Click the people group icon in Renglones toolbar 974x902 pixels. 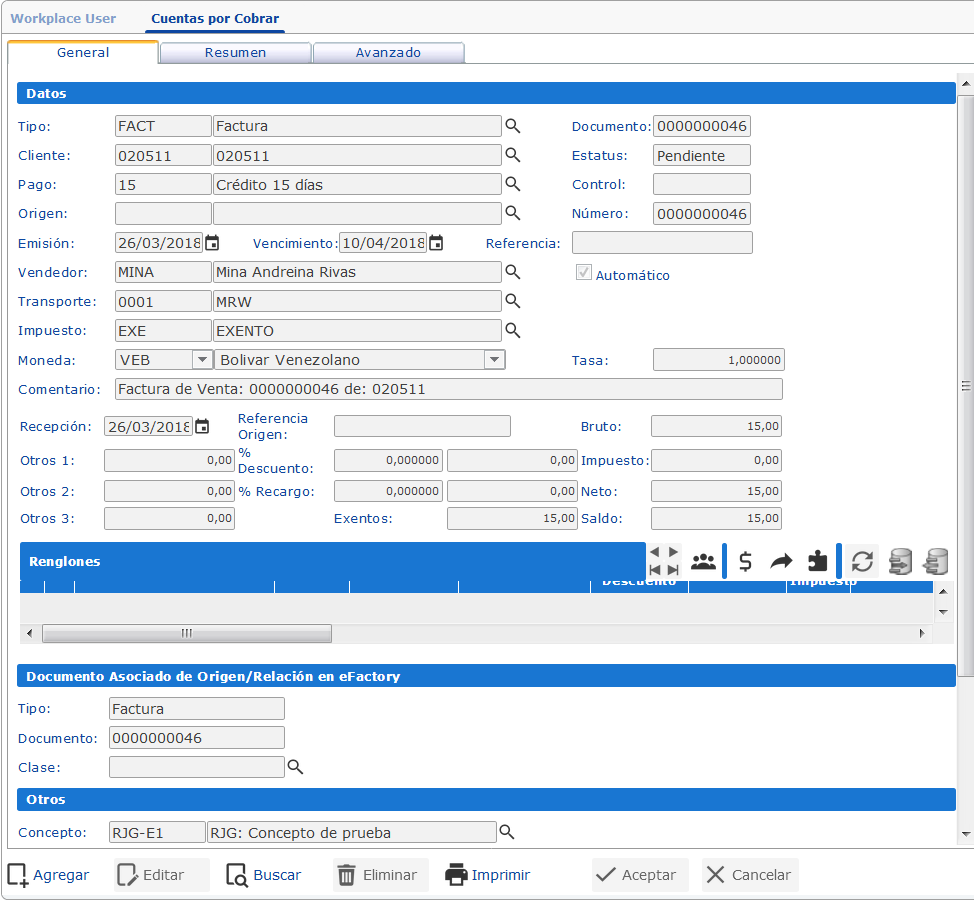point(704,562)
